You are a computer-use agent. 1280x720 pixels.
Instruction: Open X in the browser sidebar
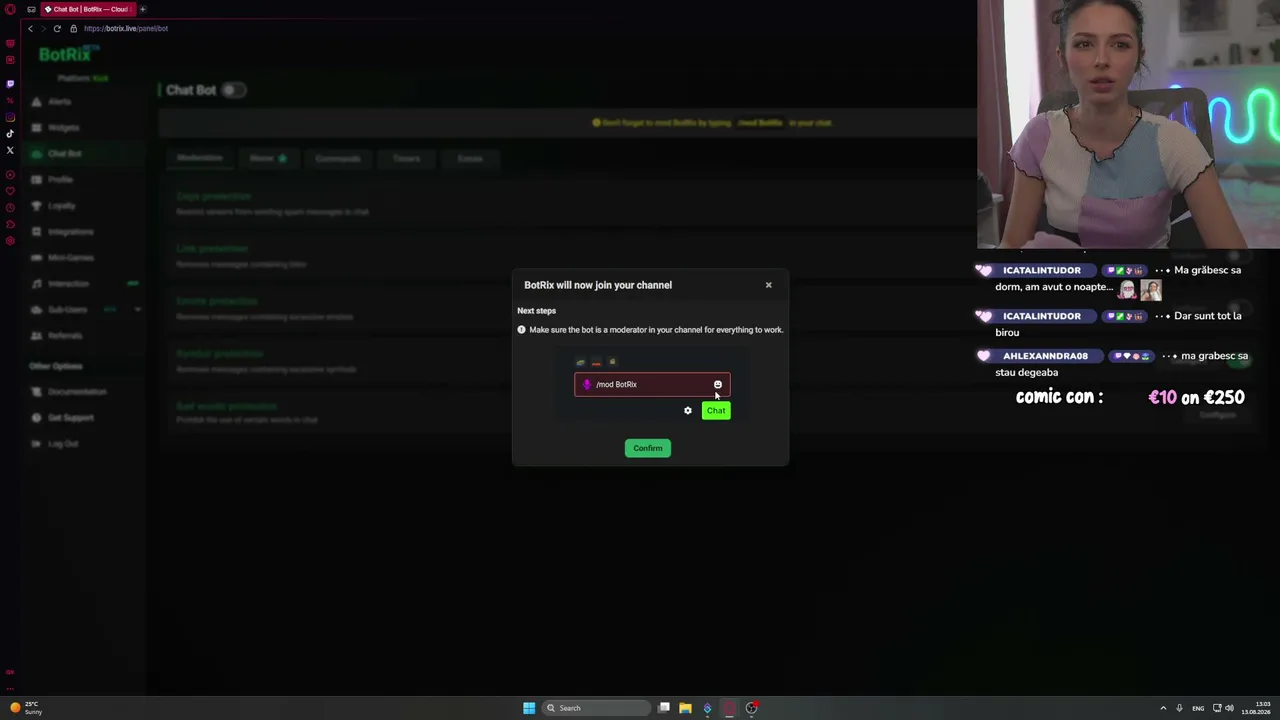[x=10, y=150]
